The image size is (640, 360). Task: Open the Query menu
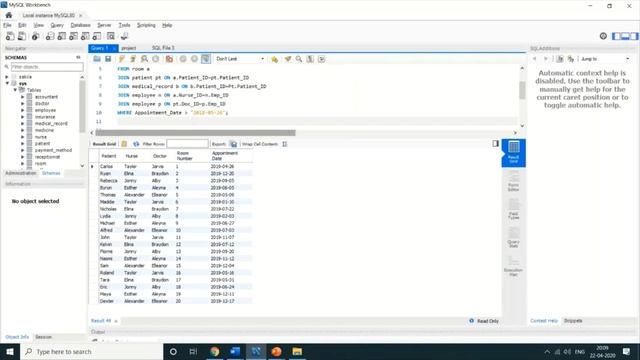(x=57, y=25)
